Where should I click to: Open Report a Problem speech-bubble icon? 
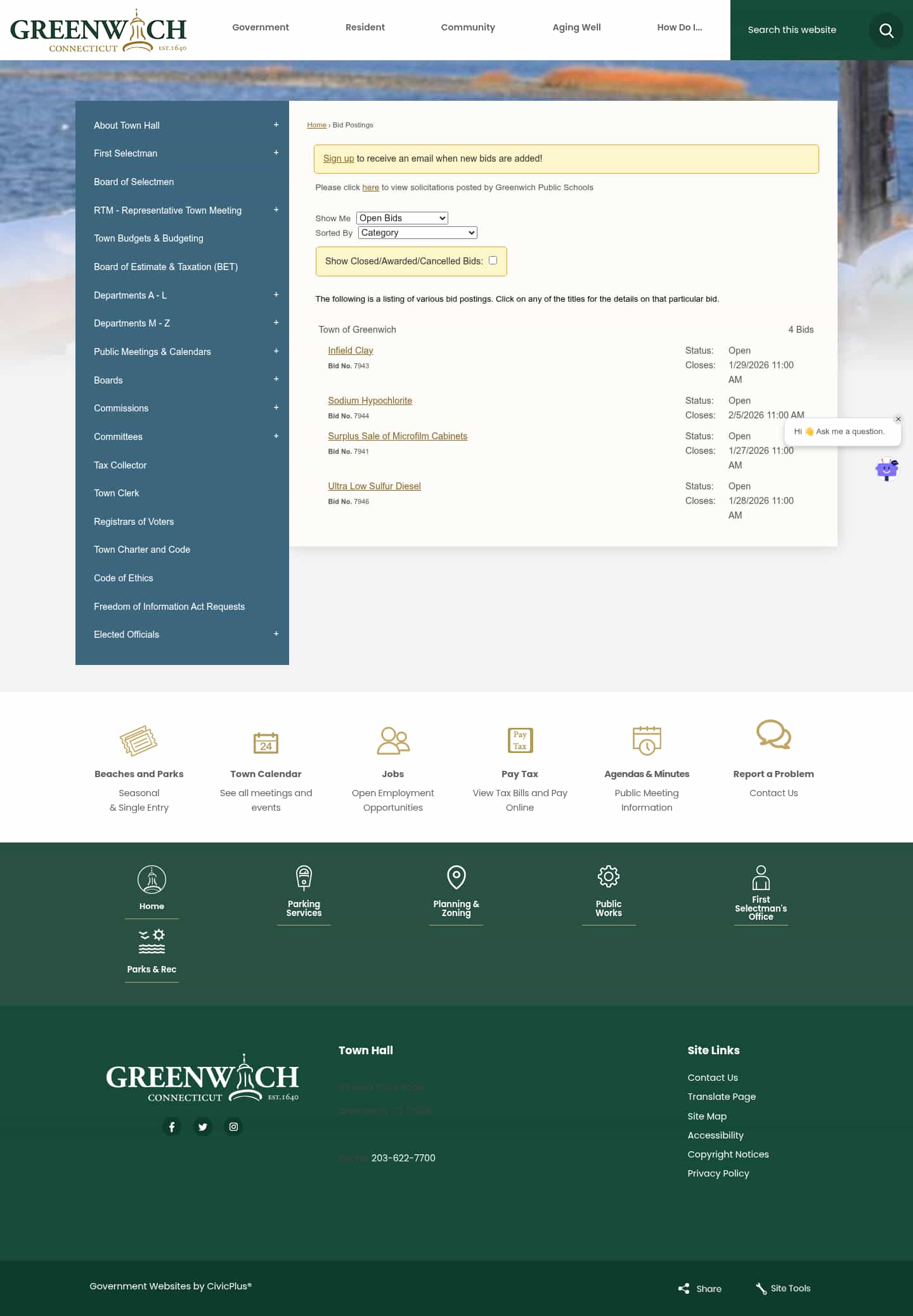pyautogui.click(x=774, y=734)
